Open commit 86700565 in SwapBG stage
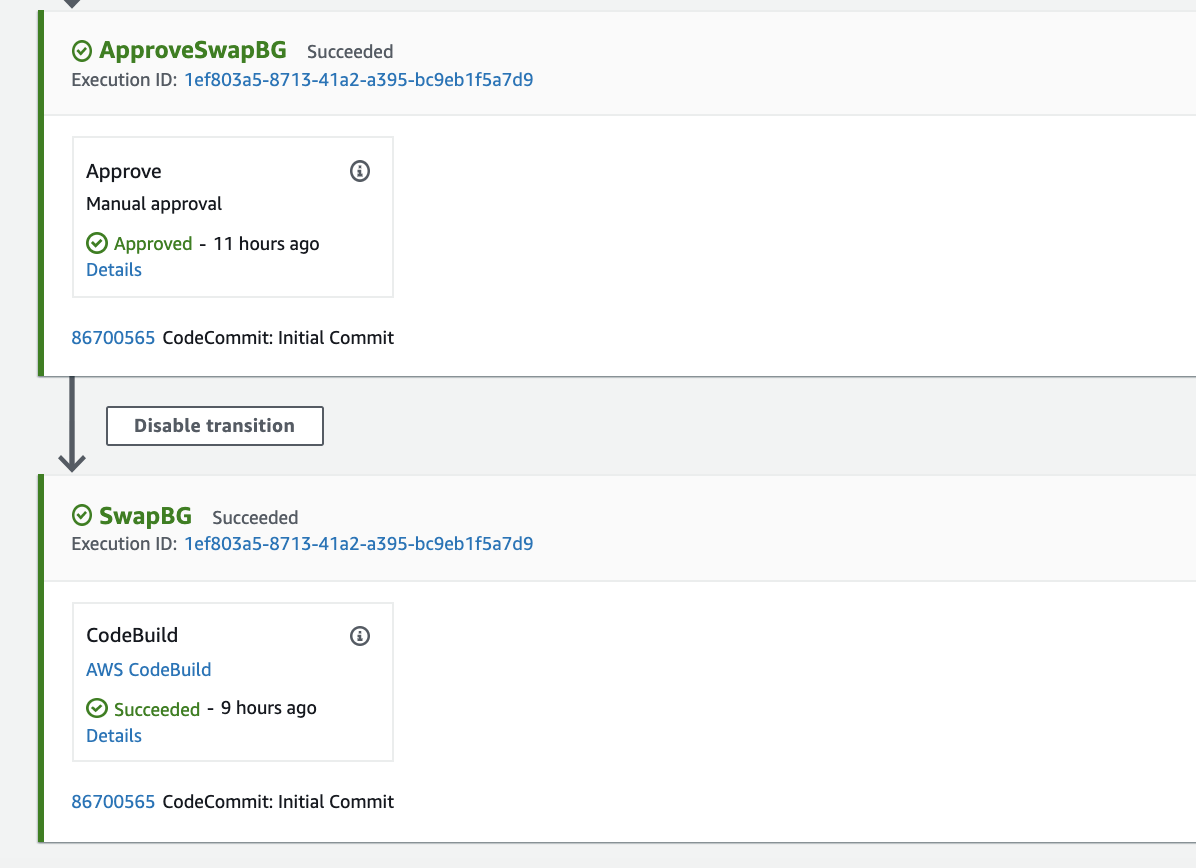This screenshot has height=868, width=1196. click(113, 802)
